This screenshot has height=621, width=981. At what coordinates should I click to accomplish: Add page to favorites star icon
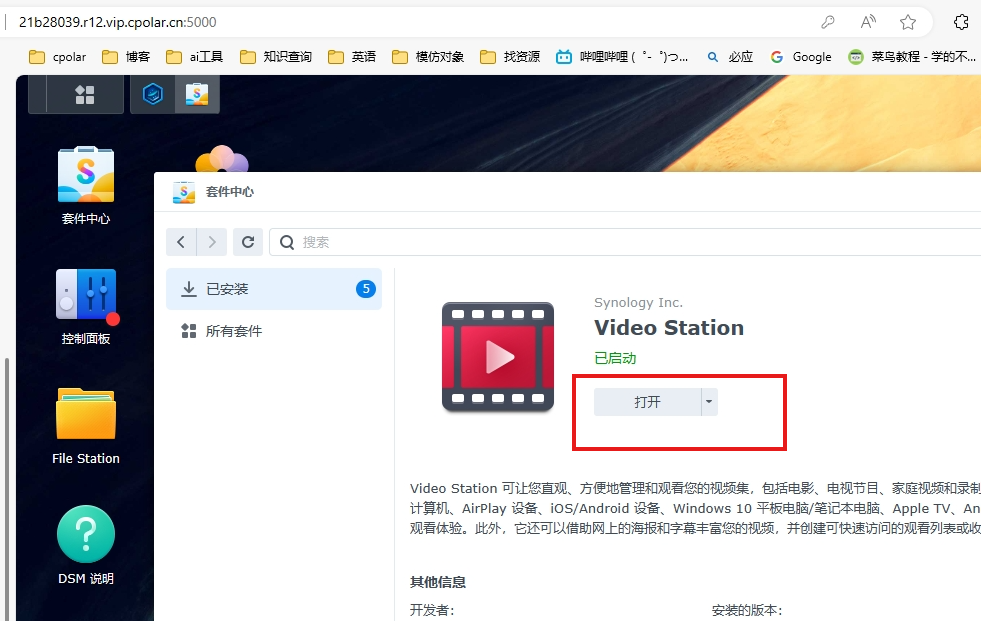(908, 23)
